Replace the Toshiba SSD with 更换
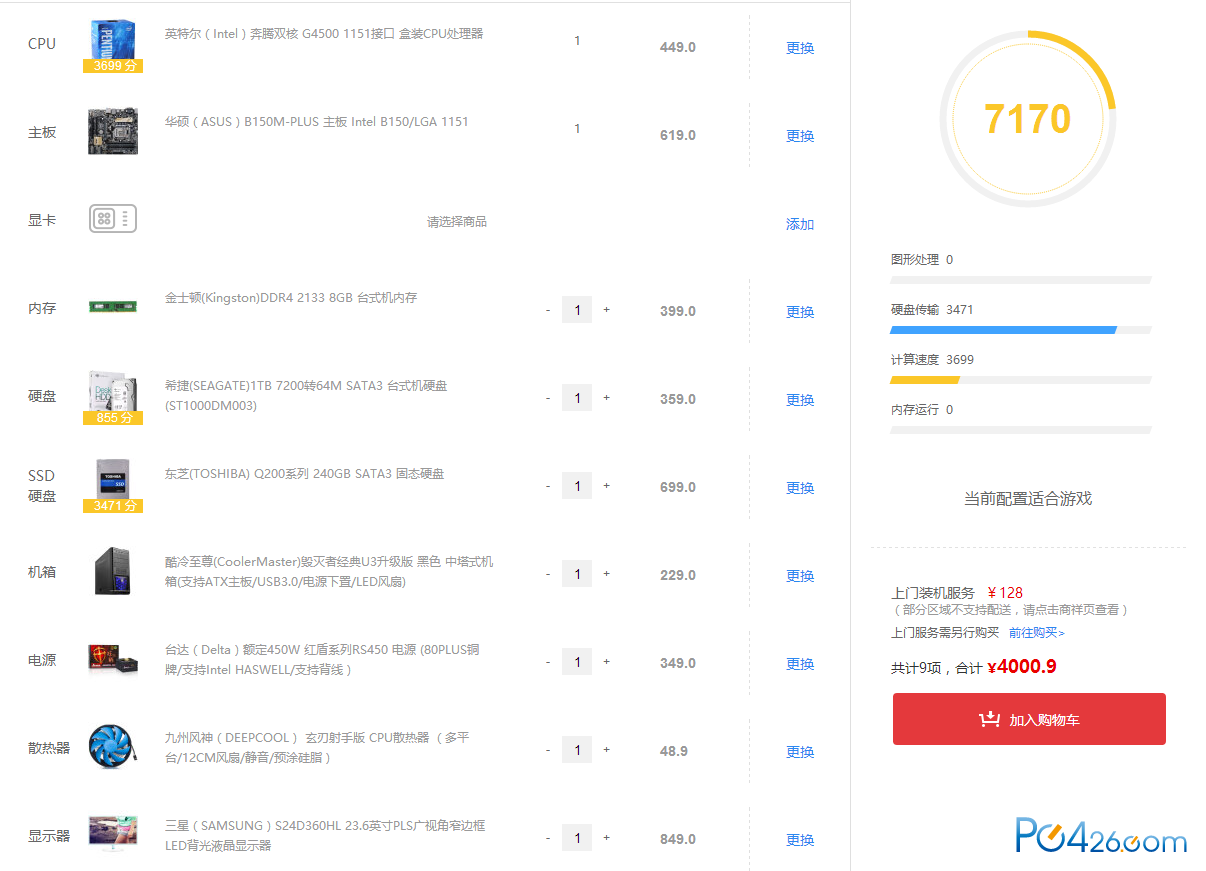This screenshot has height=871, width=1206. click(x=800, y=488)
